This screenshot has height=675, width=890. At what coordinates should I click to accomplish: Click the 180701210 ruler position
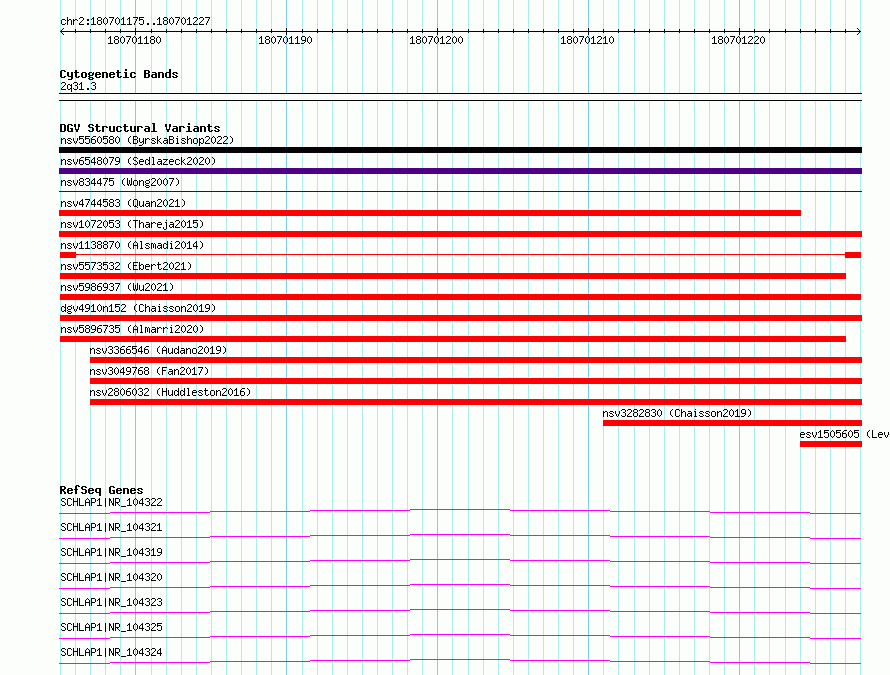coord(587,40)
